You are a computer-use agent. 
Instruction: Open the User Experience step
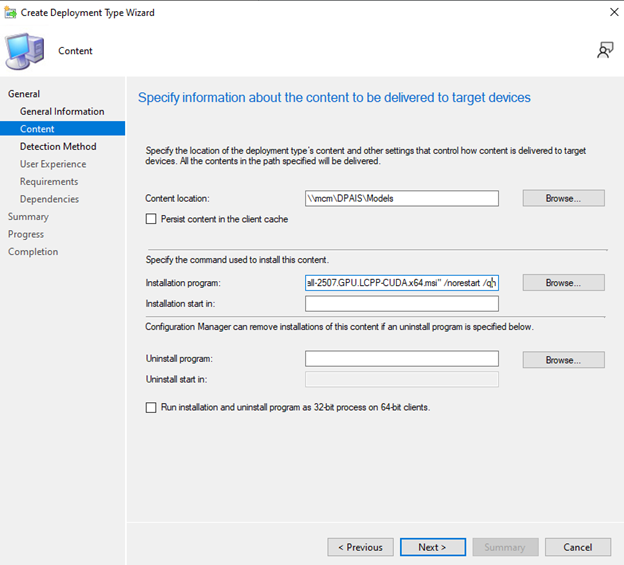pos(53,164)
